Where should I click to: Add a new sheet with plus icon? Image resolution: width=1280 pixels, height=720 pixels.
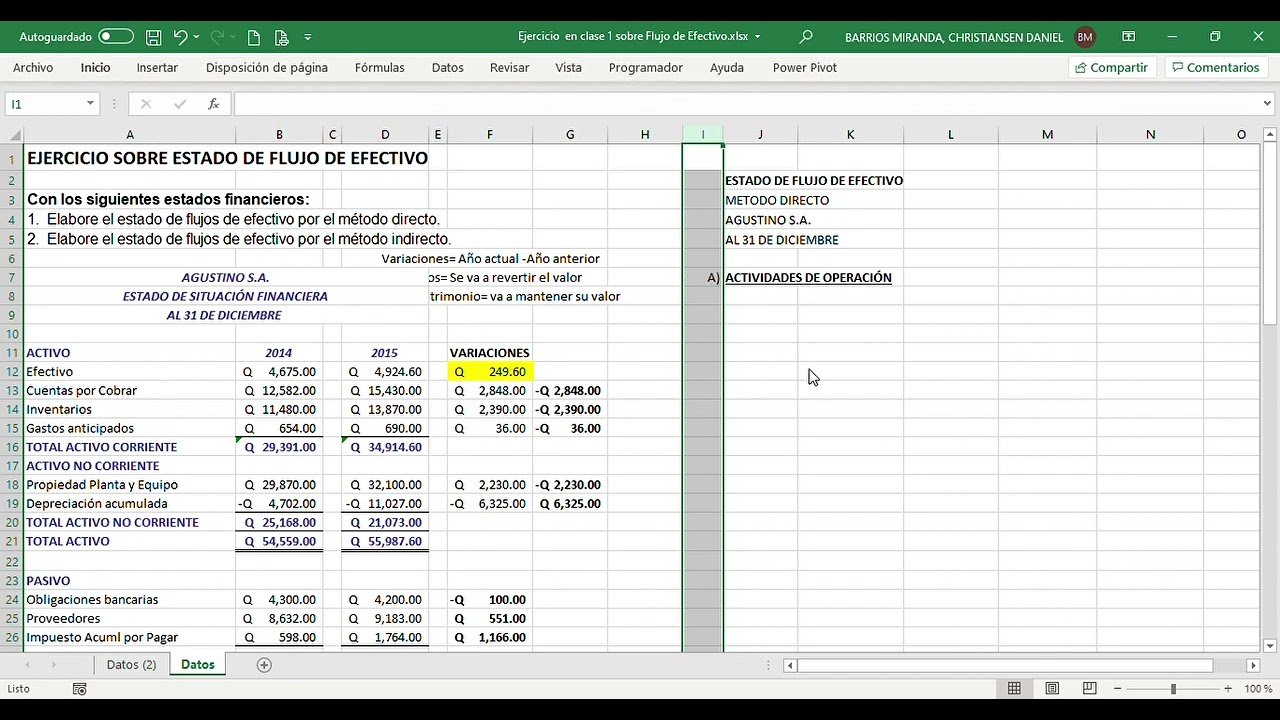coord(264,665)
